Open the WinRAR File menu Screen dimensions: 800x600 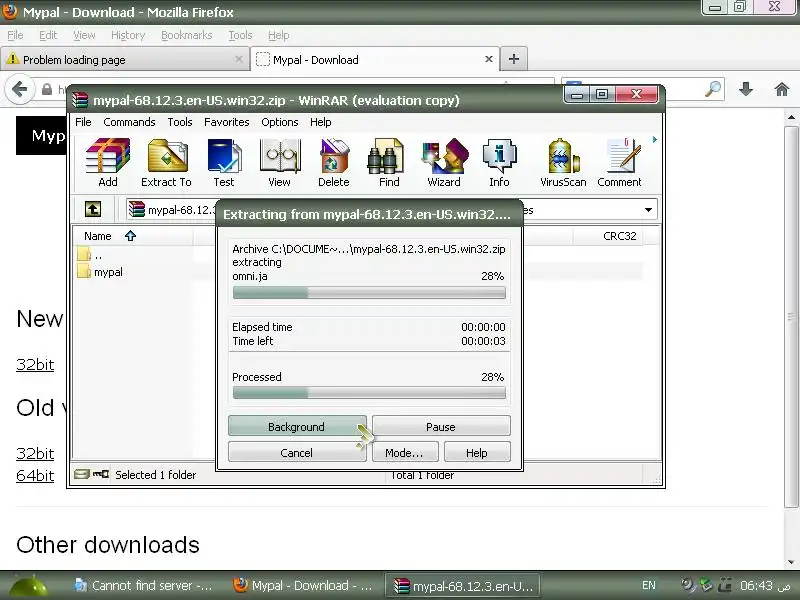click(83, 122)
